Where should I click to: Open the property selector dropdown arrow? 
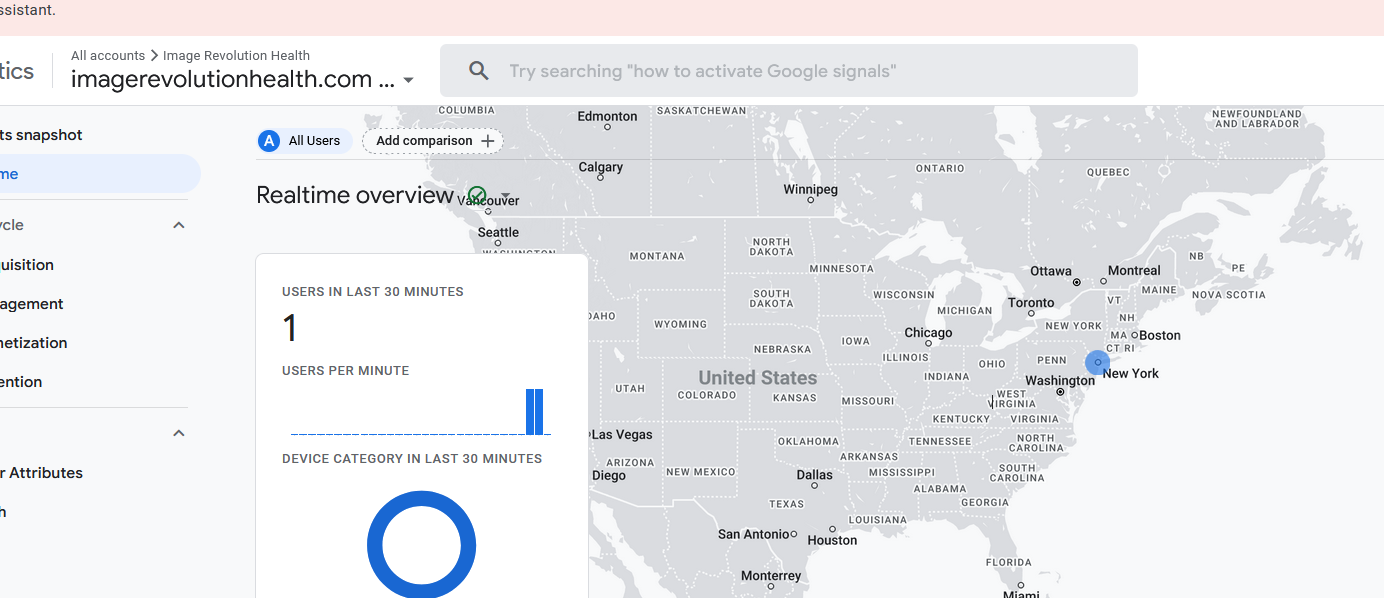[408, 81]
